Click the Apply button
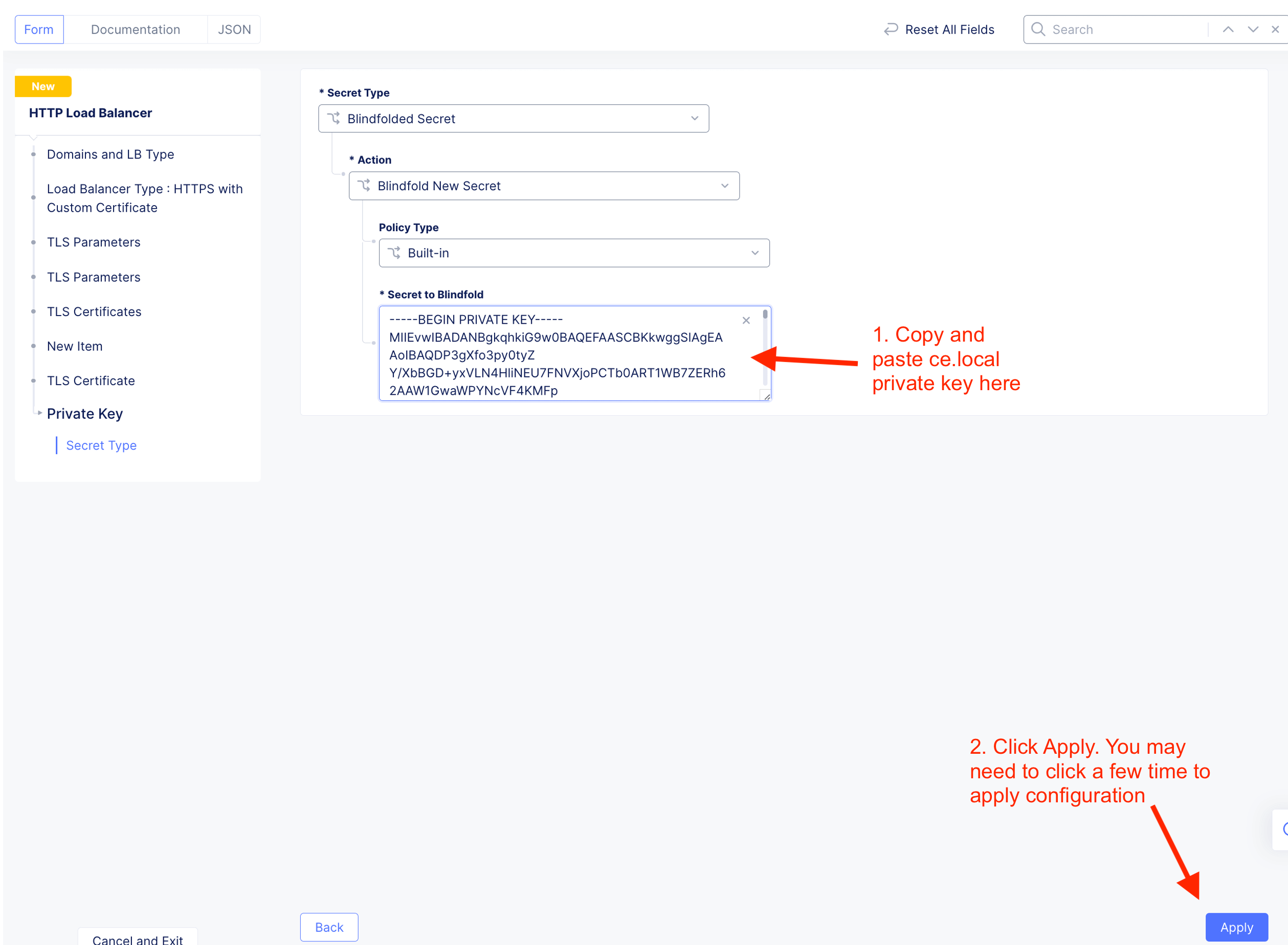The image size is (1288, 945). click(1236, 927)
